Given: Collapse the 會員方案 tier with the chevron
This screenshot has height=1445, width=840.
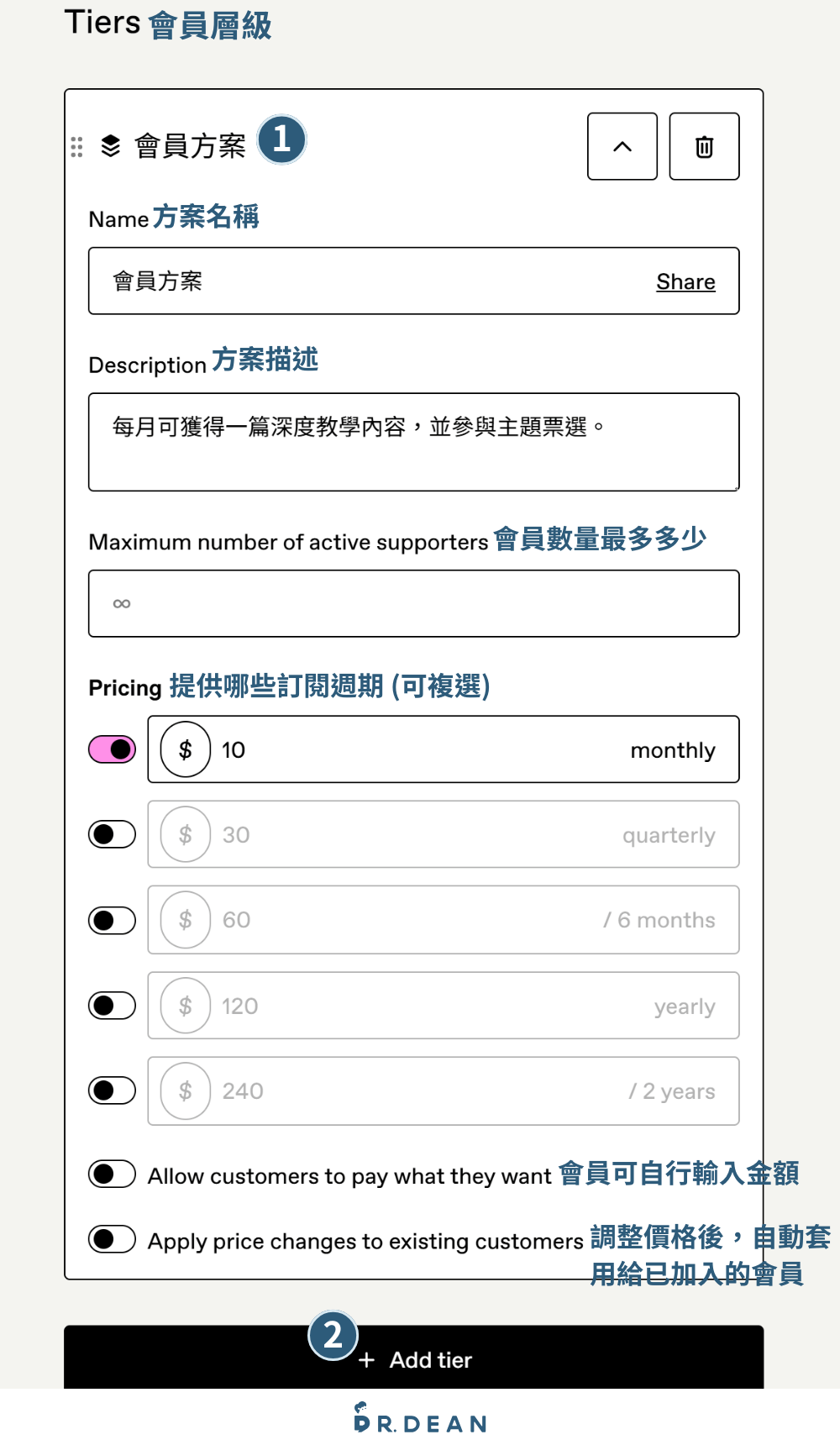Looking at the screenshot, I should coord(622,146).
